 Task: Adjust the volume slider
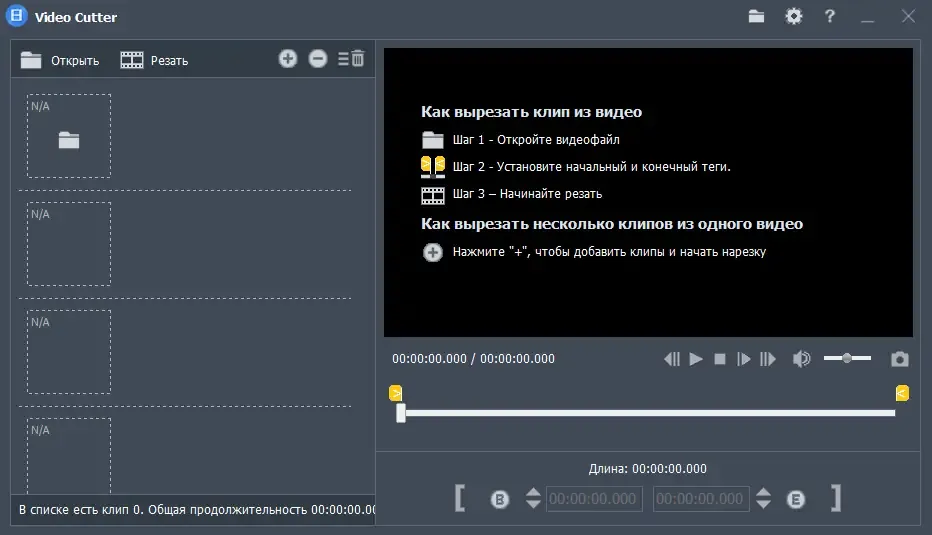[x=847, y=358]
